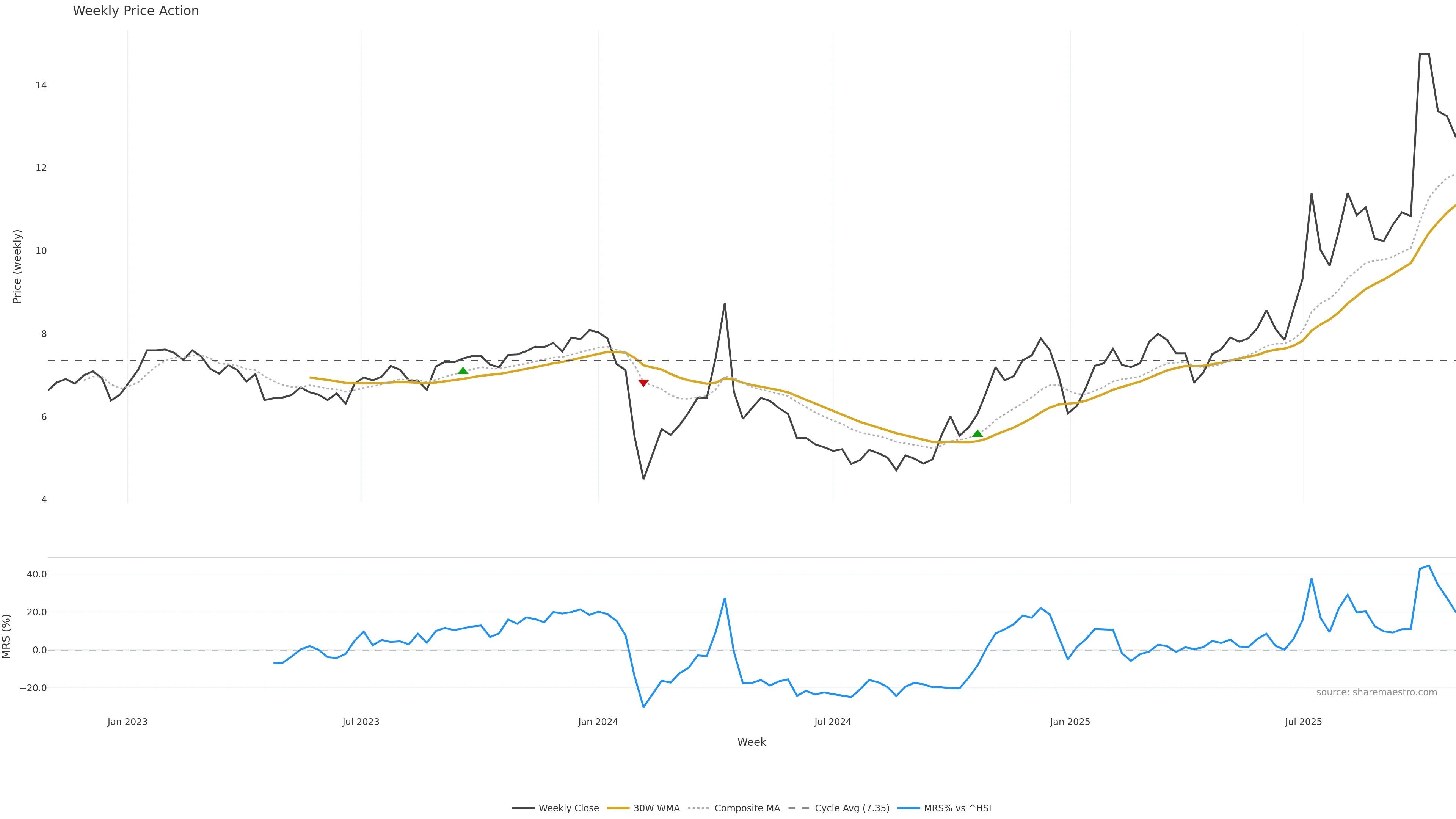Hide the Composite MA series via legend label
Image resolution: width=1456 pixels, height=819 pixels.
[747, 808]
